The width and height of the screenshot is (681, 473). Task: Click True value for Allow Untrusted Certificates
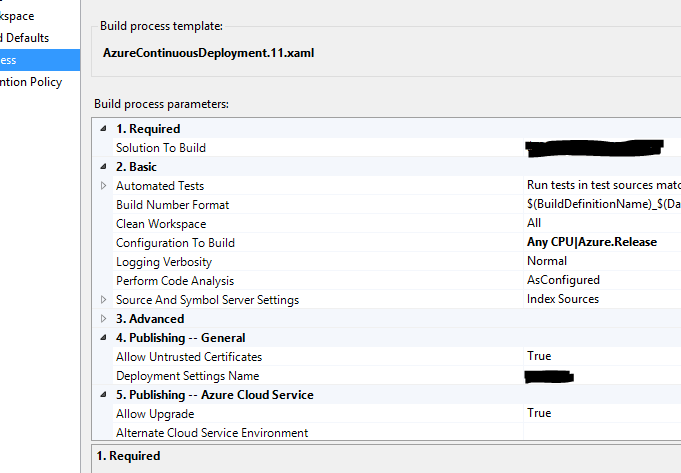[539, 356]
